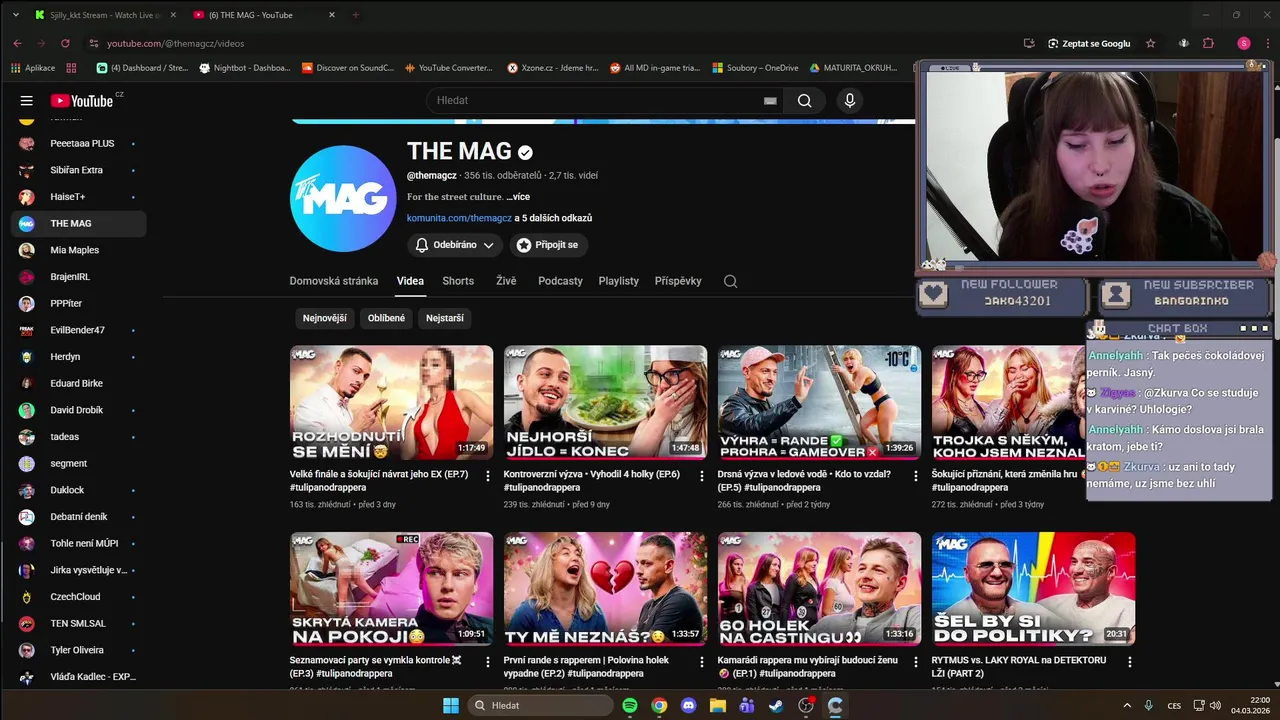The width and height of the screenshot is (1280, 720).
Task: Select CzechCloud channel in sidebar
Action: coord(78,597)
